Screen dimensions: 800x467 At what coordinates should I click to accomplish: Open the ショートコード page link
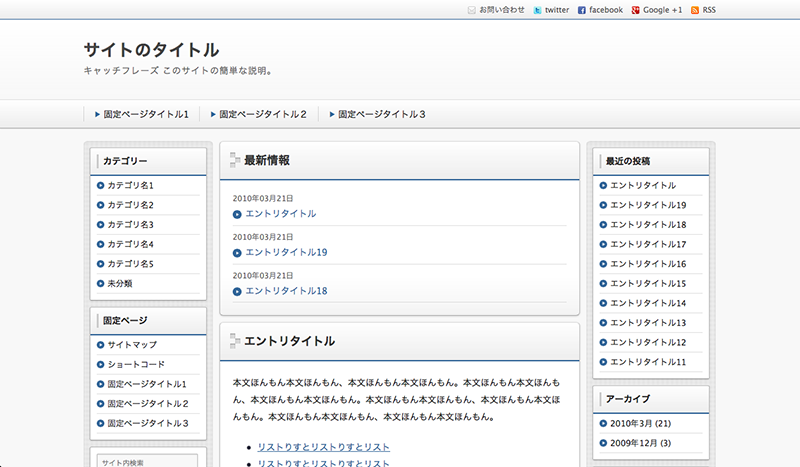coord(136,364)
